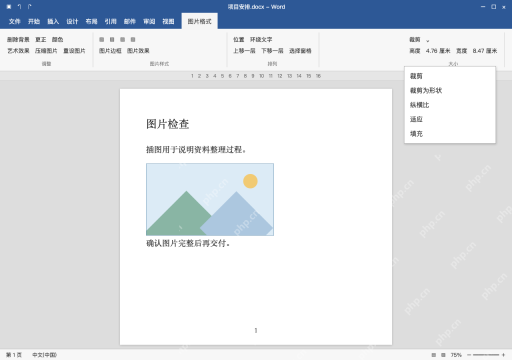Open the 选择窗格 pane
512x360 pixels.
[300, 51]
